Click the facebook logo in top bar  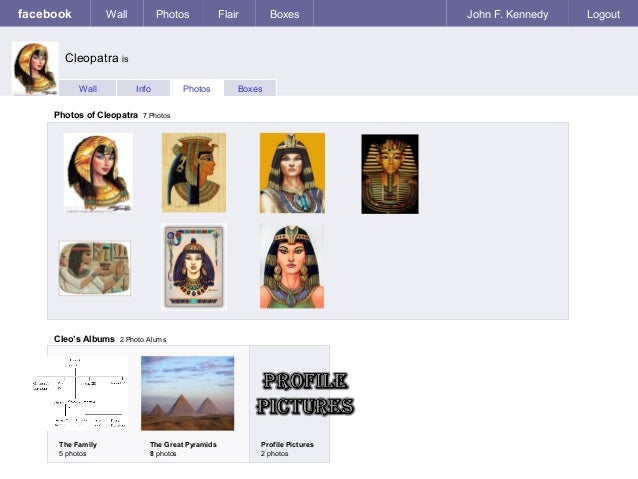pos(44,14)
